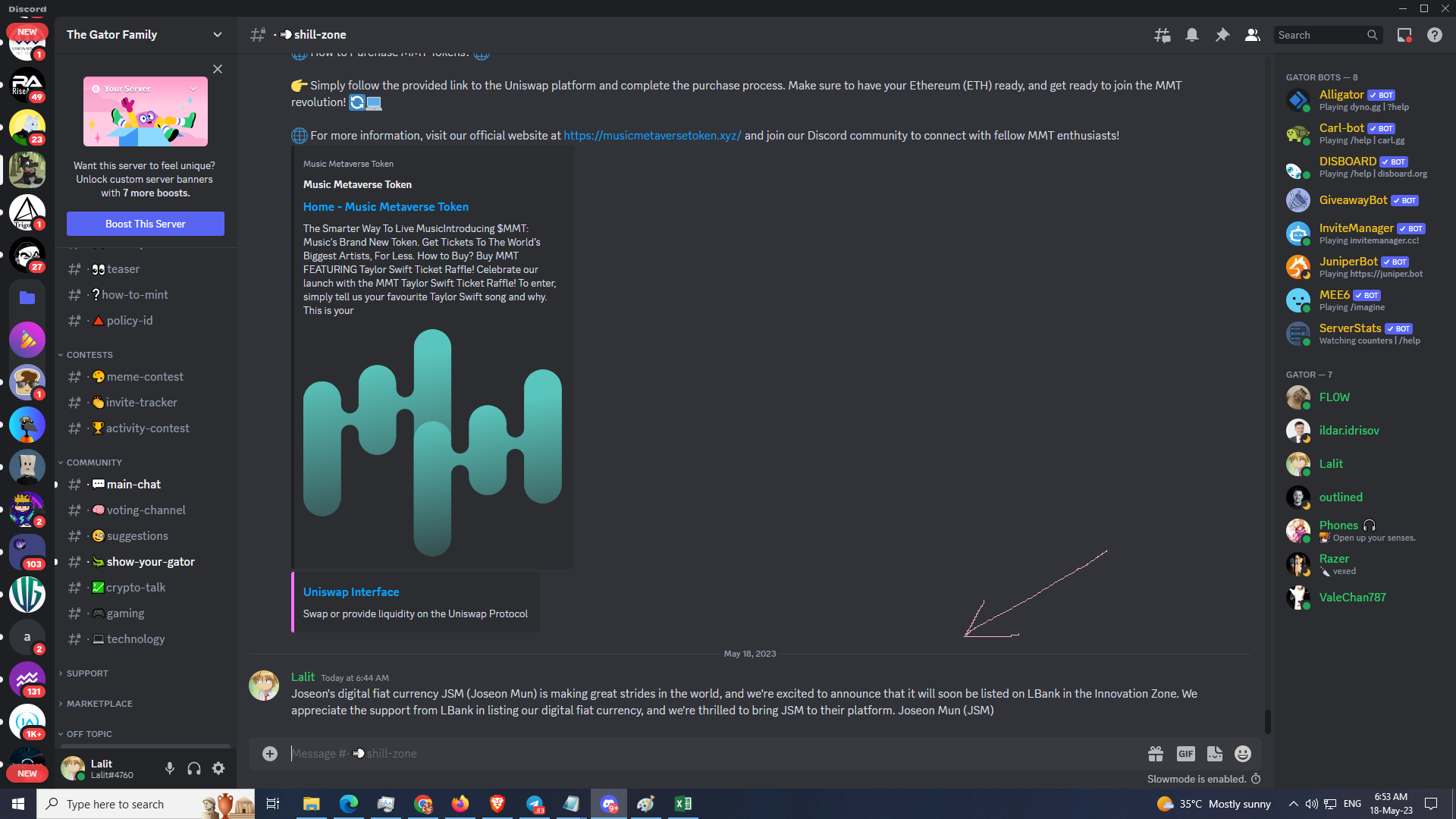1456x819 pixels.
Task: Open User Settings gear icon
Action: pos(218,768)
